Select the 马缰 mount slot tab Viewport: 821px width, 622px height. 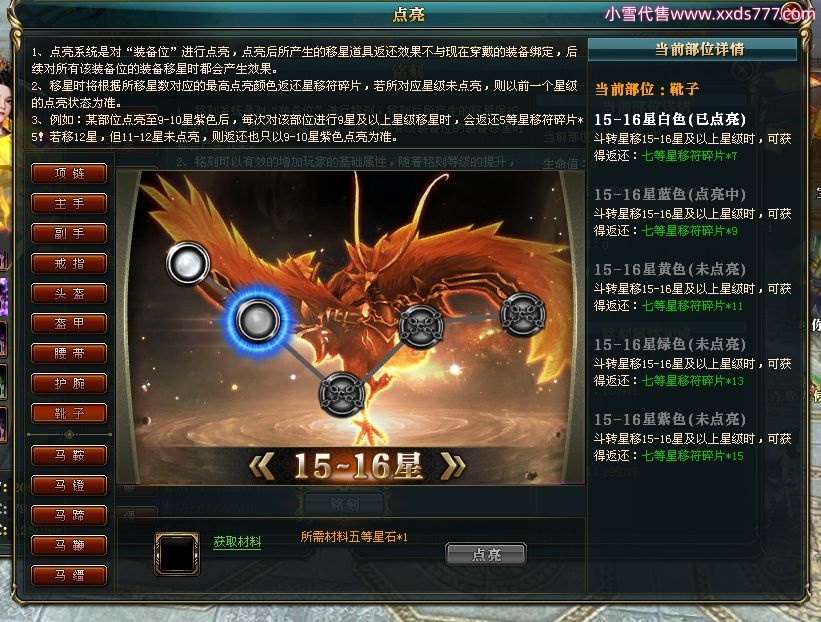(69, 575)
